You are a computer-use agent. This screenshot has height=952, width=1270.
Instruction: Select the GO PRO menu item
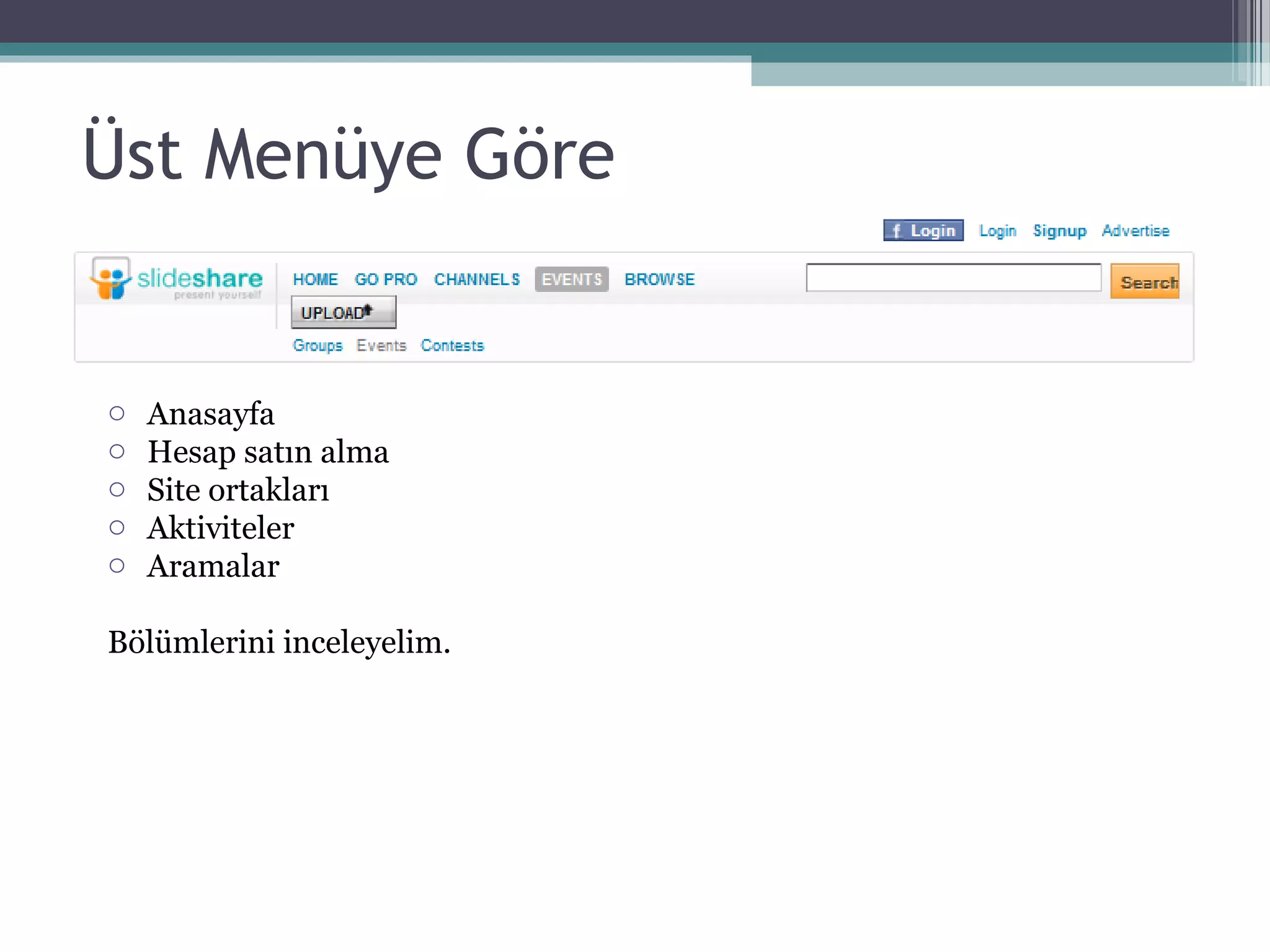click(x=386, y=280)
